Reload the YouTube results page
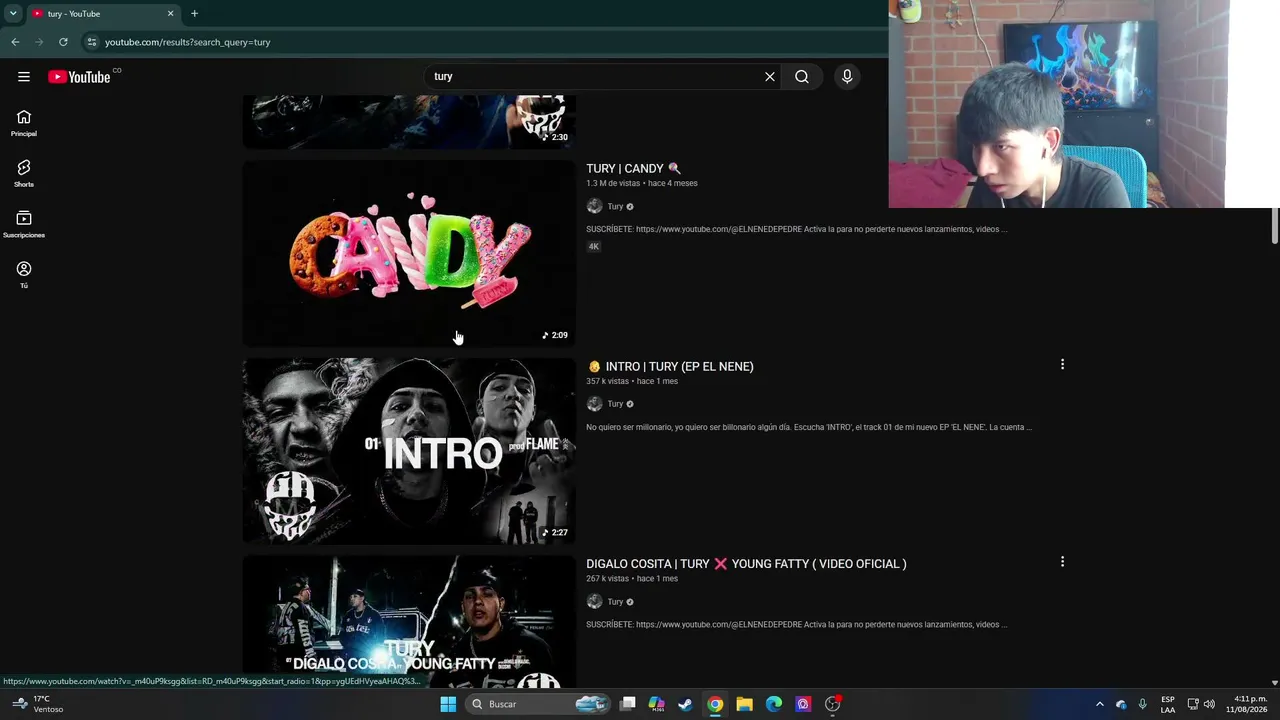 pos(63,42)
